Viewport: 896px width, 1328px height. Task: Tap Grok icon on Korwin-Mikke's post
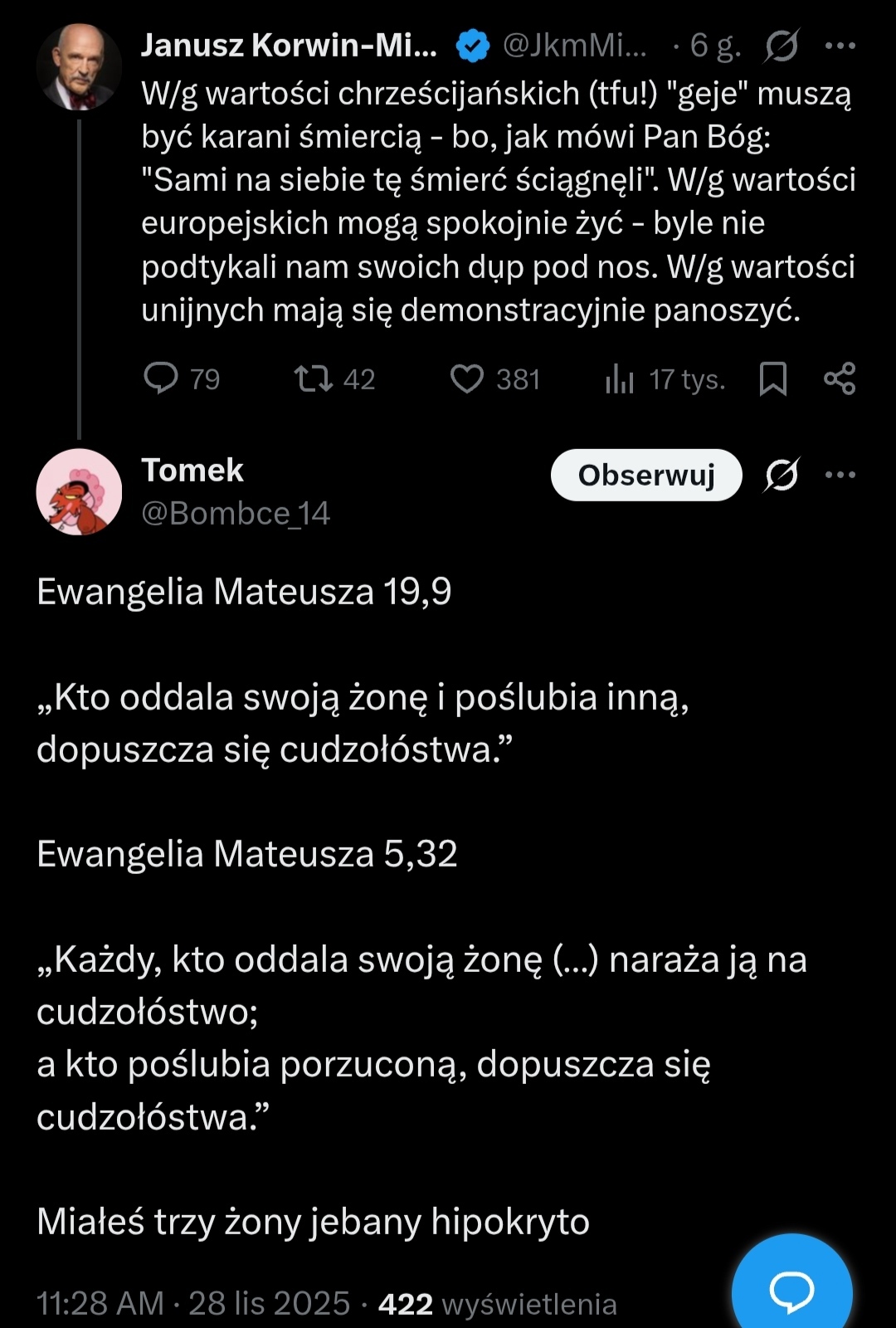782,46
